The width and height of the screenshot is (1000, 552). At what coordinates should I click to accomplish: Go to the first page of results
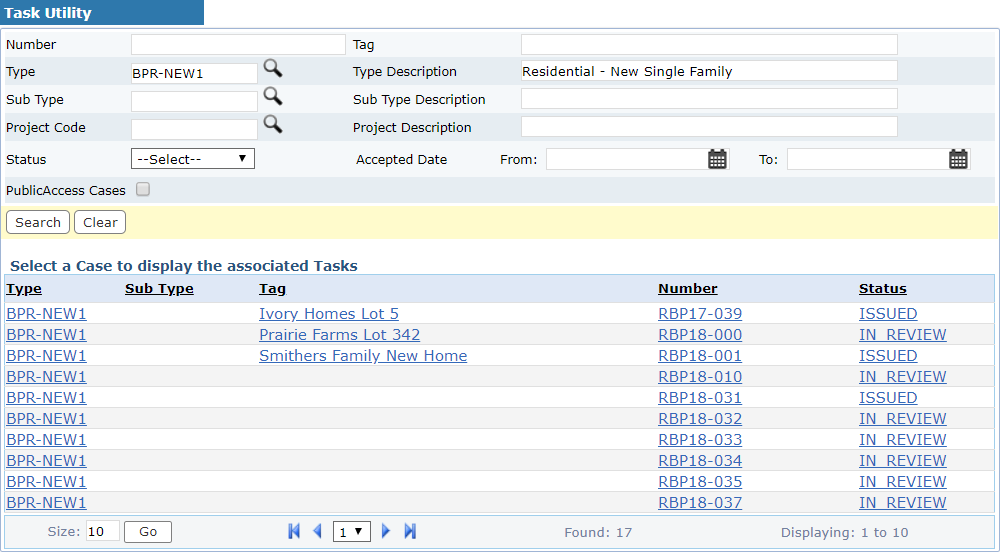294,532
